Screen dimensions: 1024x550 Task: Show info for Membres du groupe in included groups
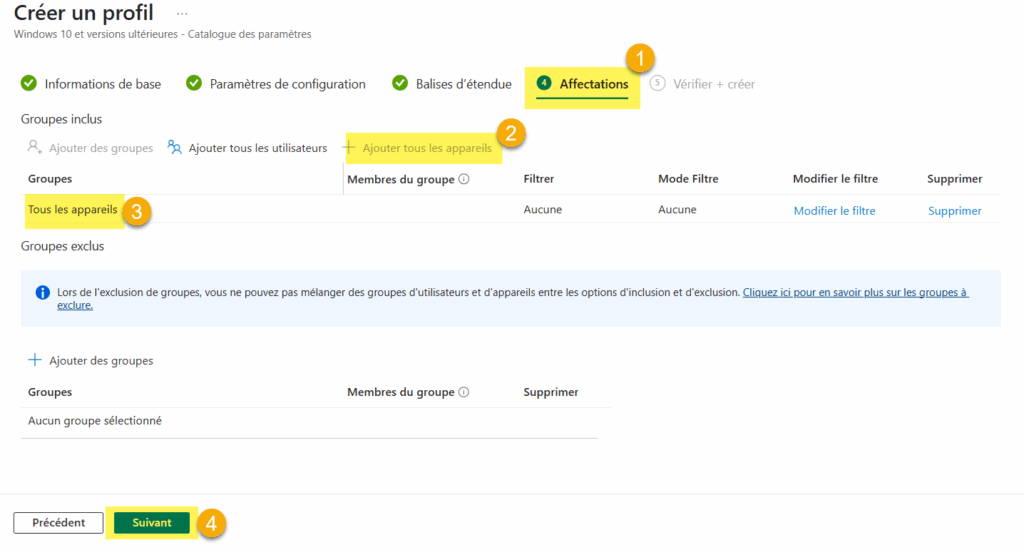[x=464, y=179]
